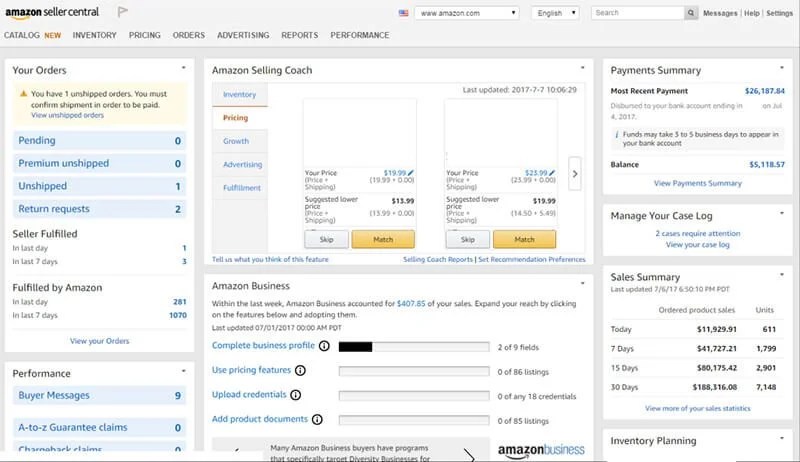Click the Settings link in header

780,13
